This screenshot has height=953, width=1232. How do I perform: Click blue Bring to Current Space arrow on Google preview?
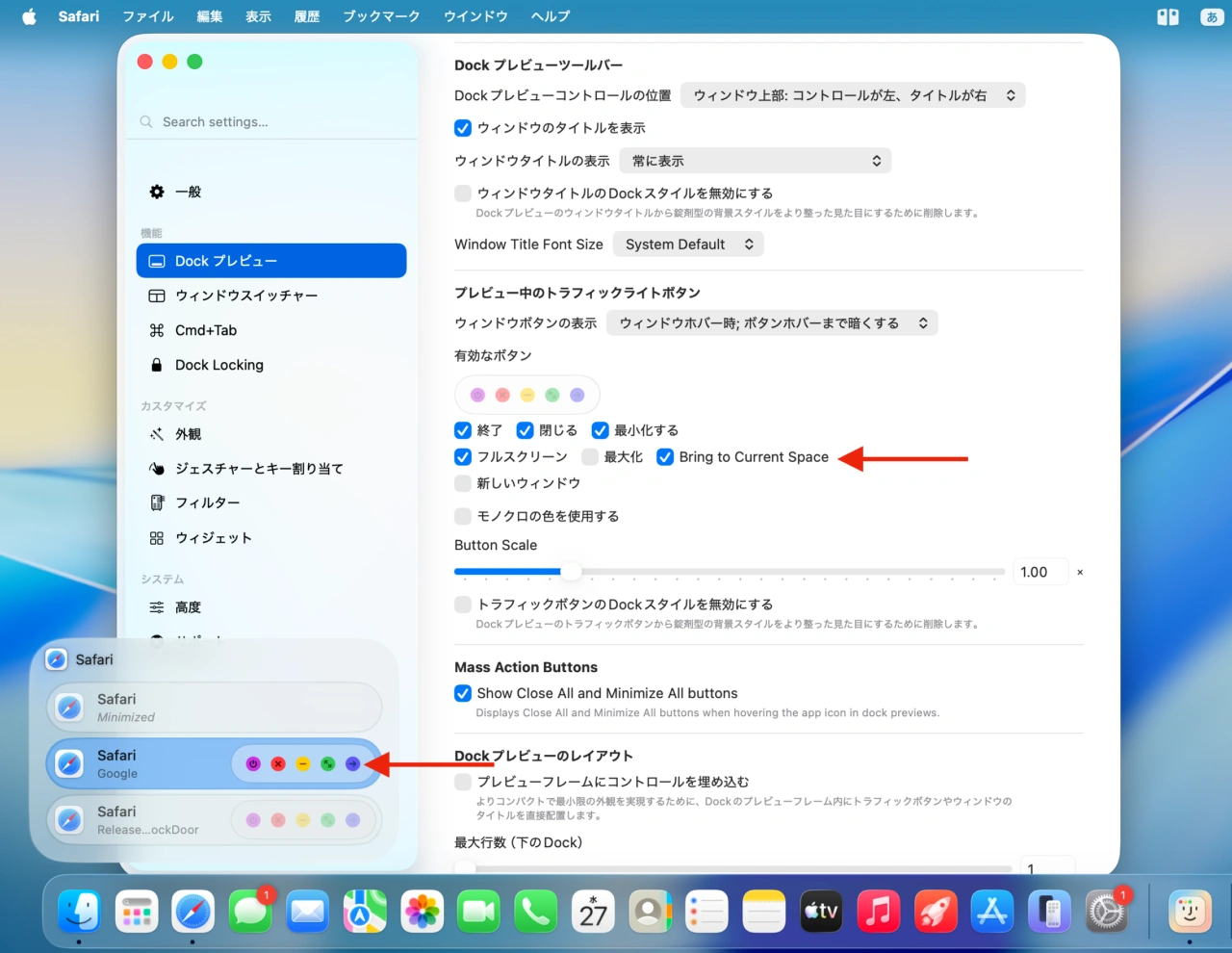(353, 763)
